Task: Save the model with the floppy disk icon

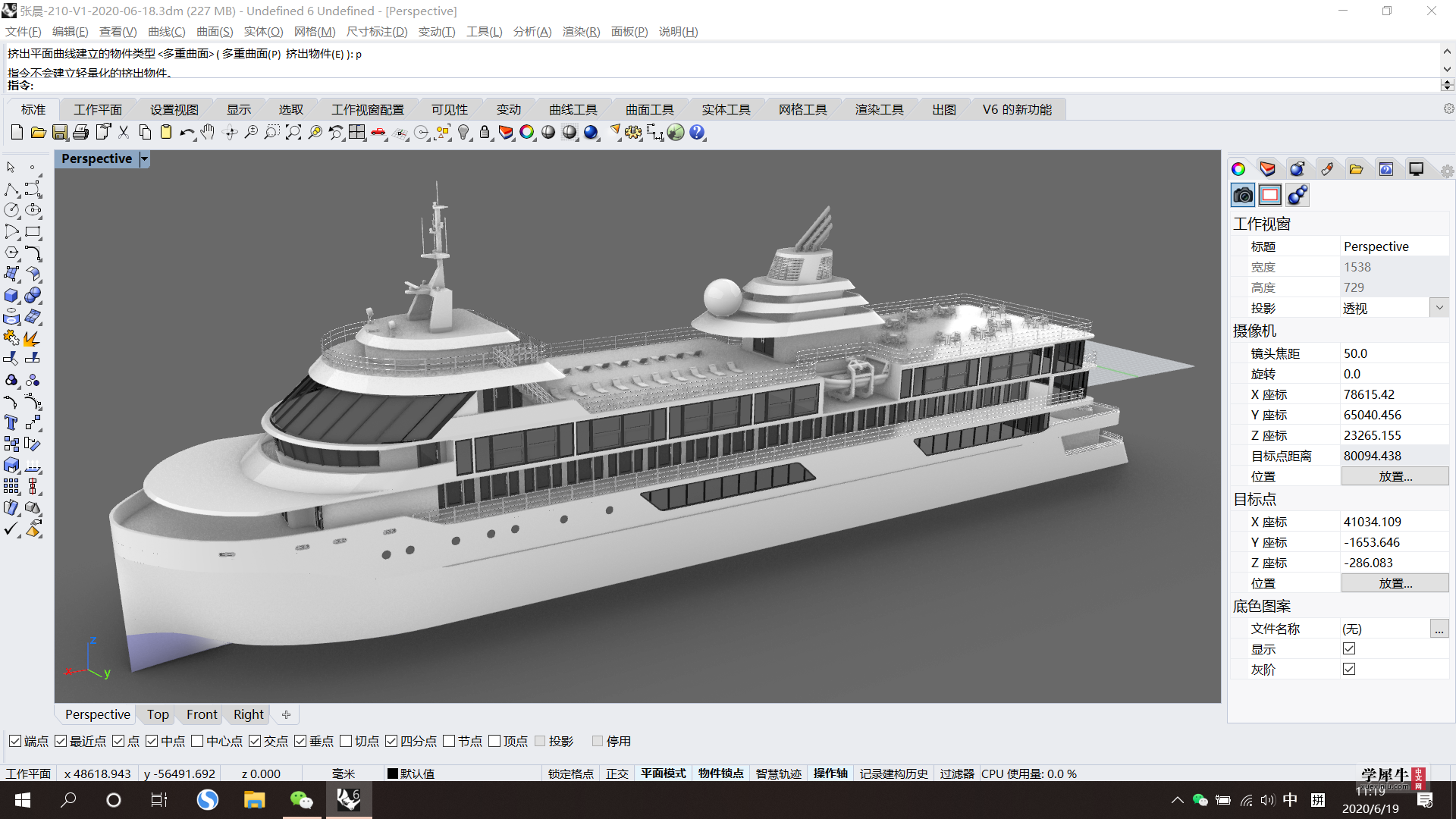Action: [59, 133]
